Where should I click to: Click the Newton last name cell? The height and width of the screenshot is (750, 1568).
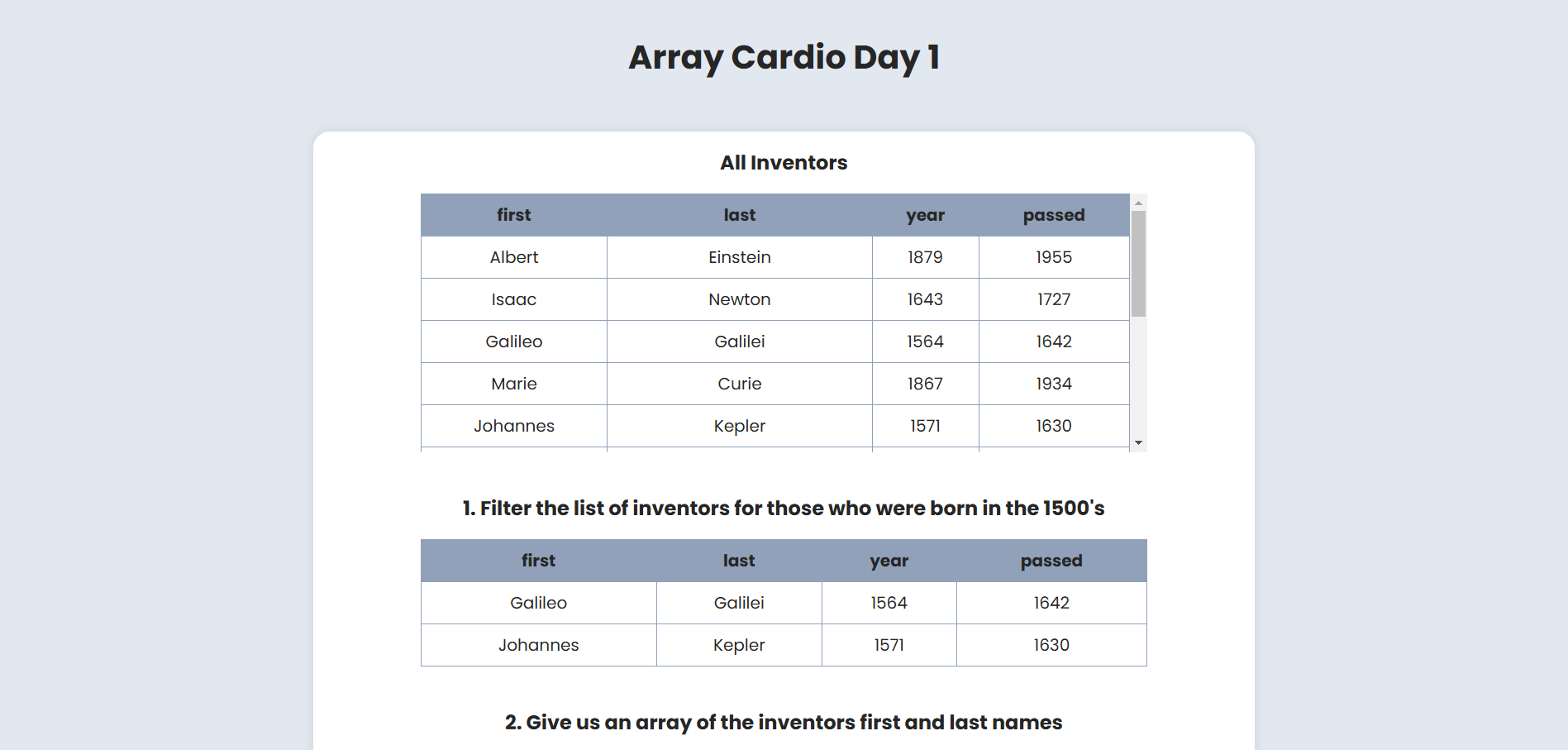(x=740, y=299)
